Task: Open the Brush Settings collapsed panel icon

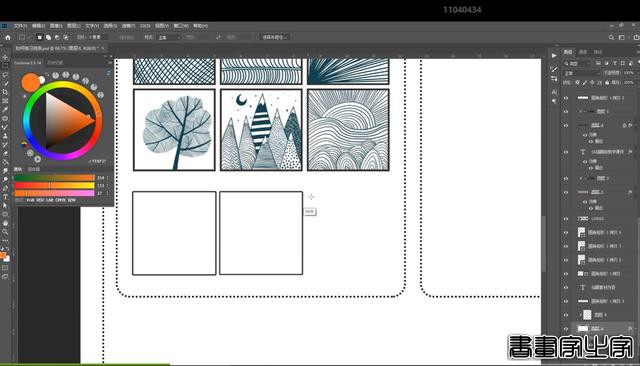Action: [x=554, y=69]
